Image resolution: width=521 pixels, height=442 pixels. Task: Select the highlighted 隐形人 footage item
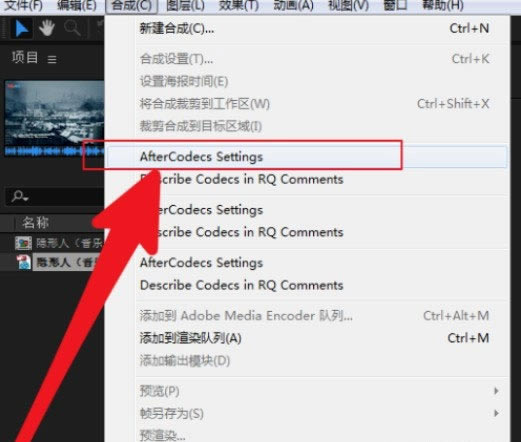click(x=68, y=263)
